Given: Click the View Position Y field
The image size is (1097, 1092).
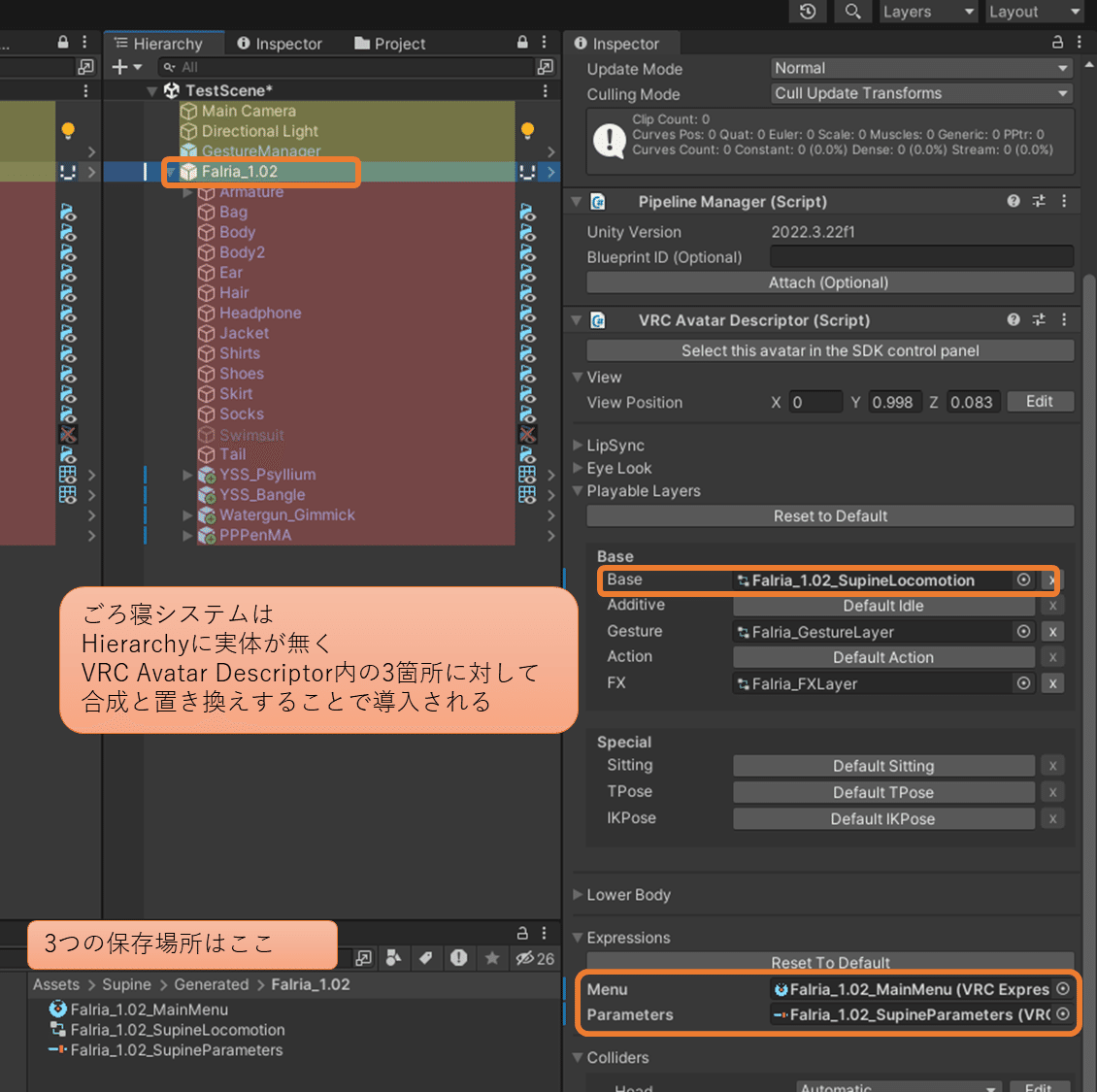Looking at the screenshot, I should point(895,402).
